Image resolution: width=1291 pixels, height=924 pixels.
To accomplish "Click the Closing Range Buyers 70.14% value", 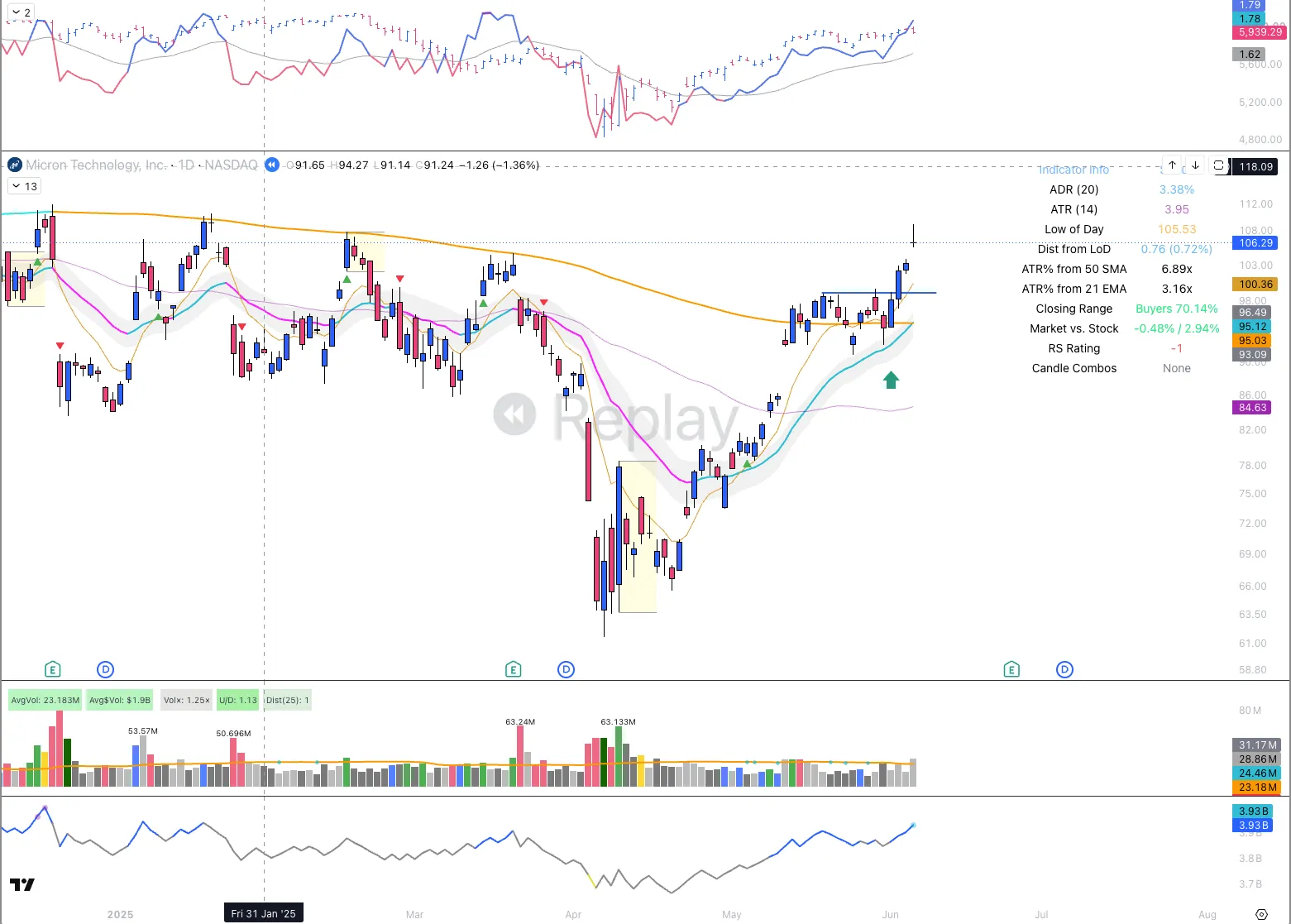I will tap(1176, 309).
